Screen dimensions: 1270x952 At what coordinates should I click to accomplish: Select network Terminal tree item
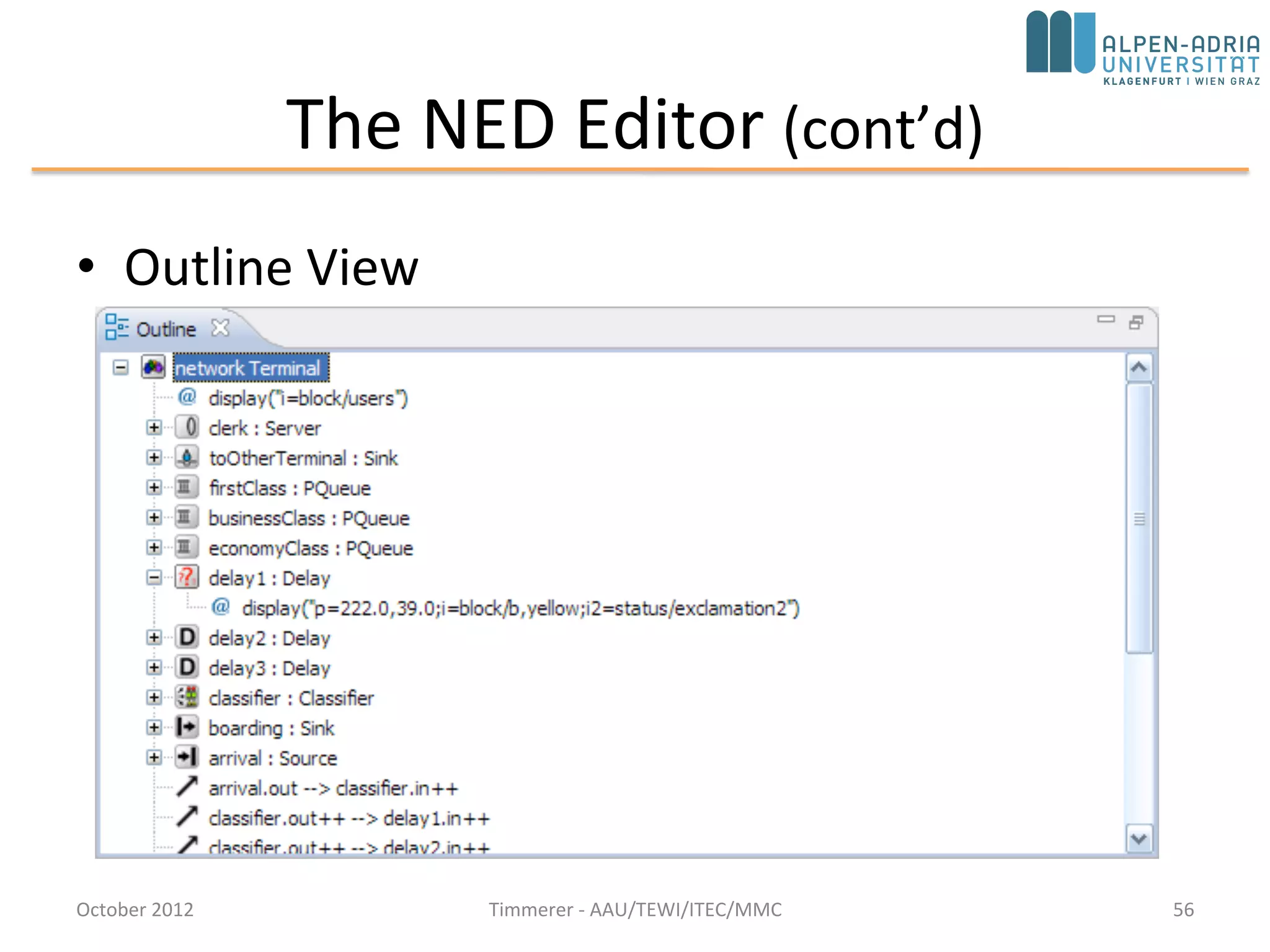click(x=251, y=368)
